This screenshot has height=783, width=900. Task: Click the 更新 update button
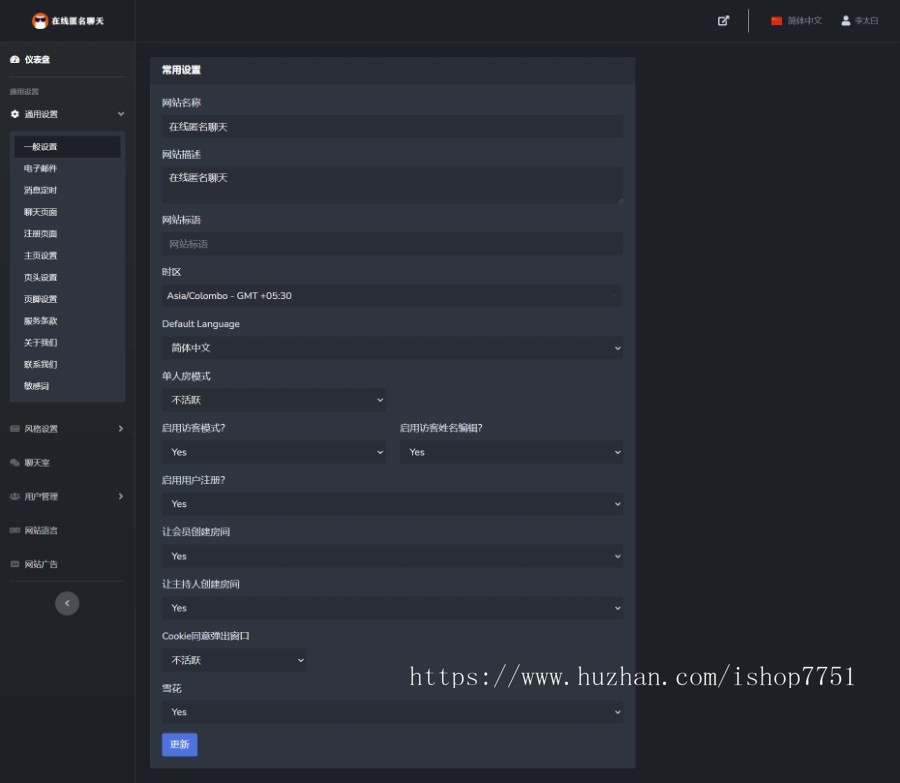click(x=180, y=745)
